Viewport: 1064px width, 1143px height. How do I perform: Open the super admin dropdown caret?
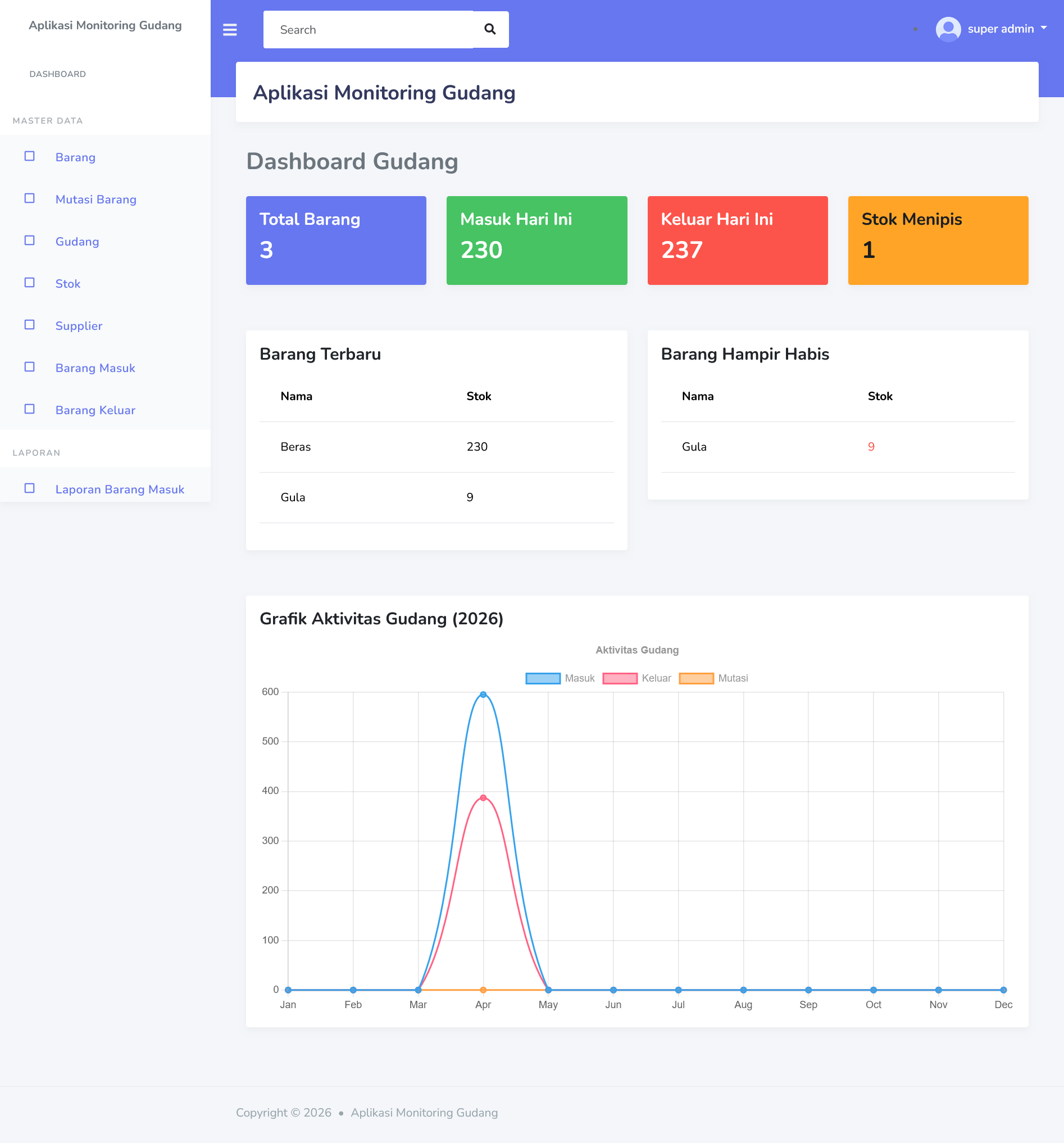tap(1043, 28)
